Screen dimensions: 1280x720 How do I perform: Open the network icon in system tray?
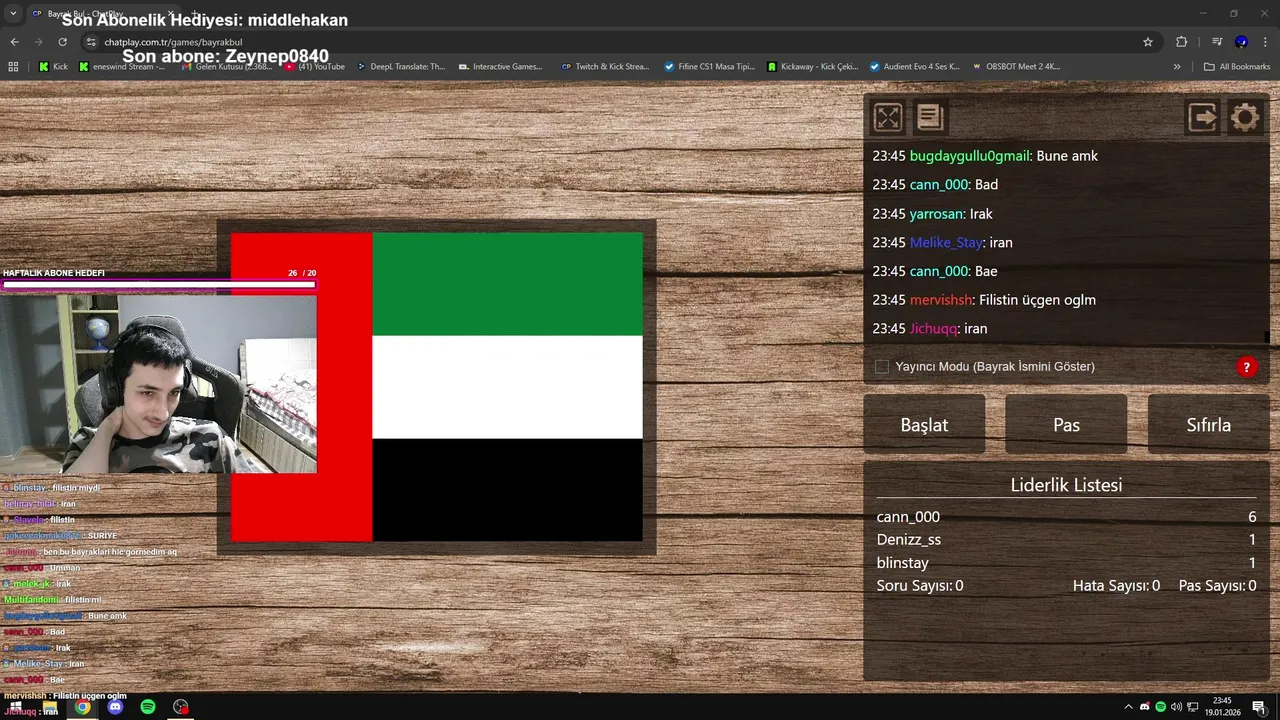coord(1192,707)
